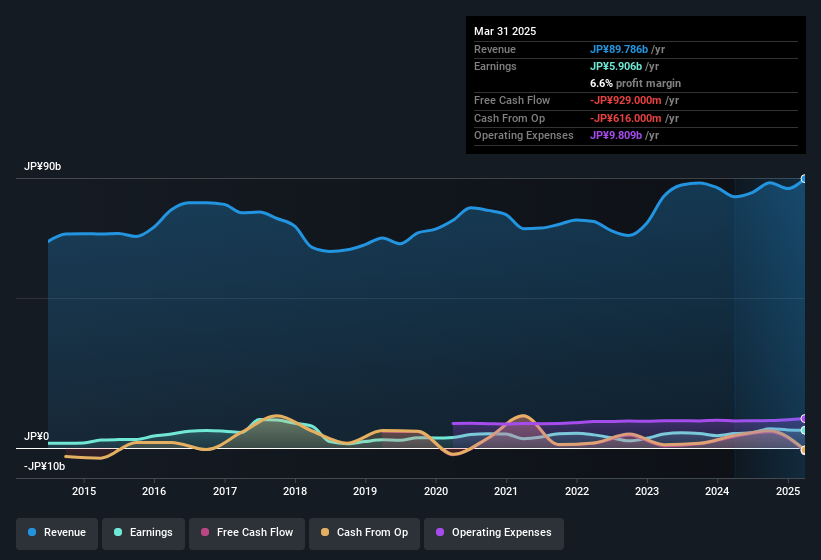Click the Cash From Op label in the tooltip

(509, 118)
